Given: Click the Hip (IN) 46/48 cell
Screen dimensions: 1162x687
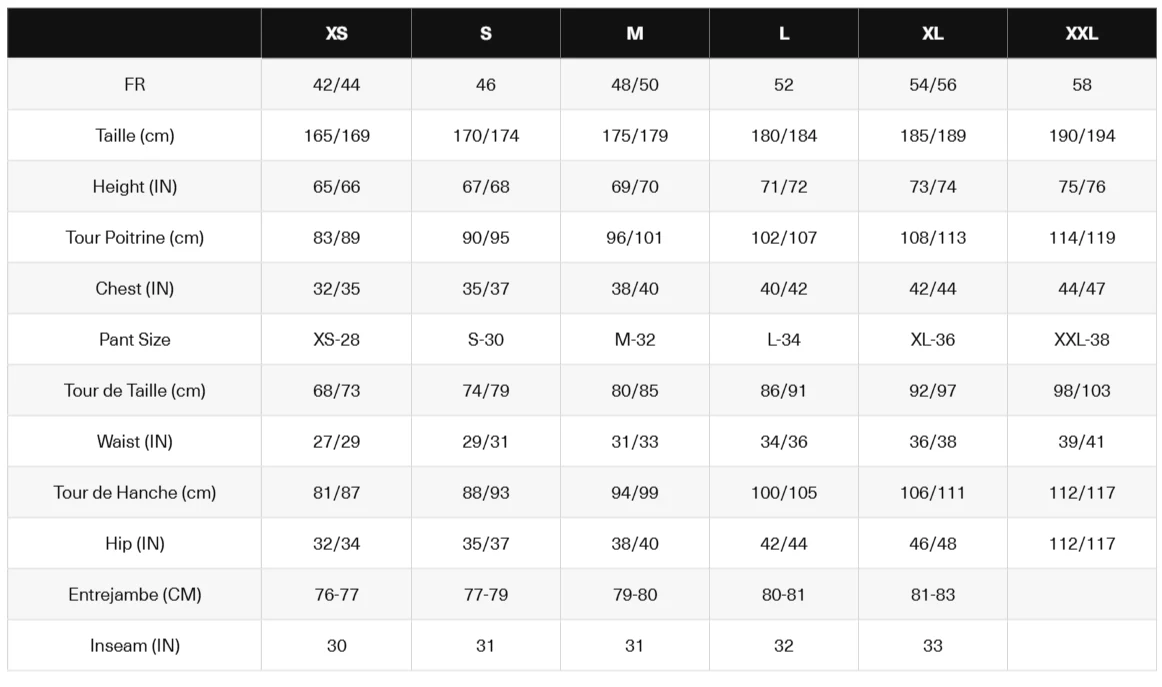Looking at the screenshot, I should (x=933, y=544).
